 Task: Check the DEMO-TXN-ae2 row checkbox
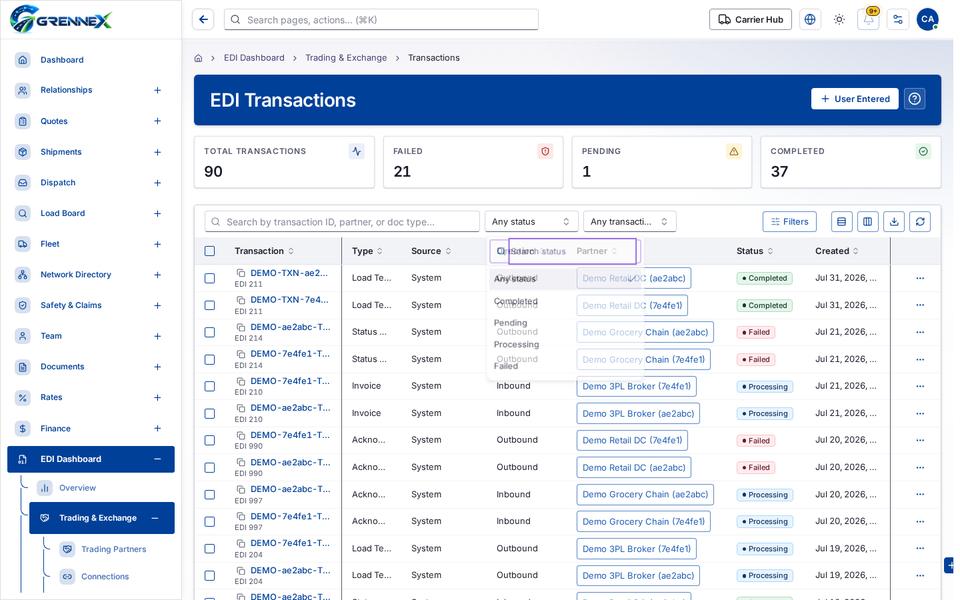pos(210,278)
